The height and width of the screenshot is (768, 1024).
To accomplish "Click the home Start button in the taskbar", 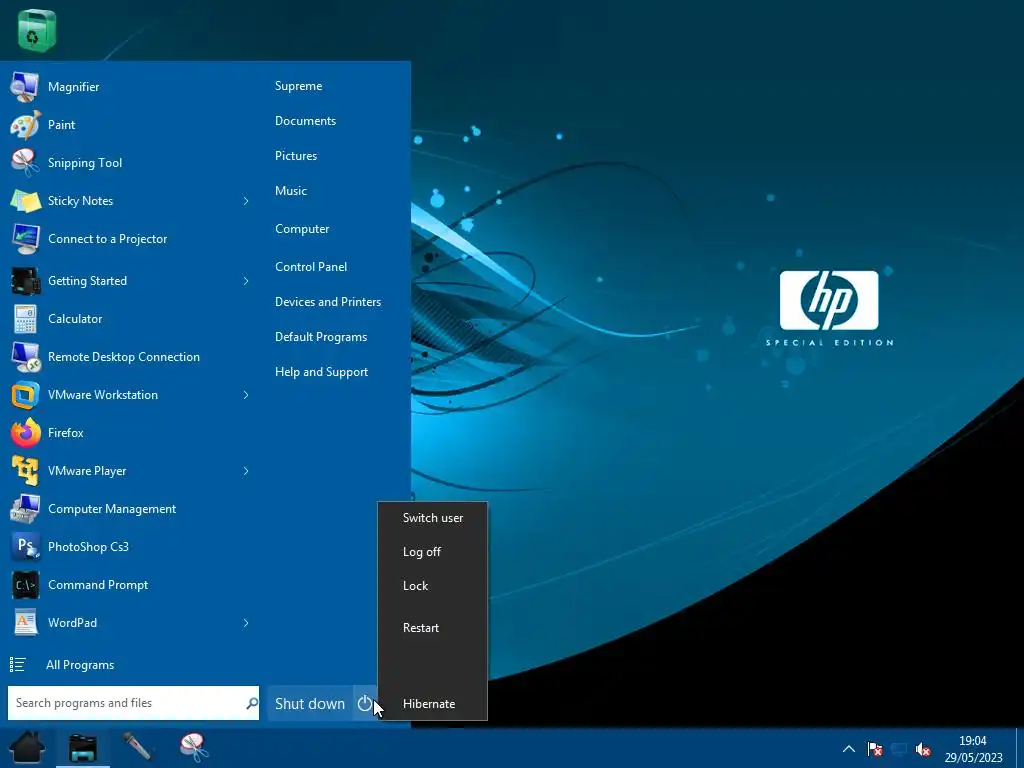I will click(x=27, y=747).
